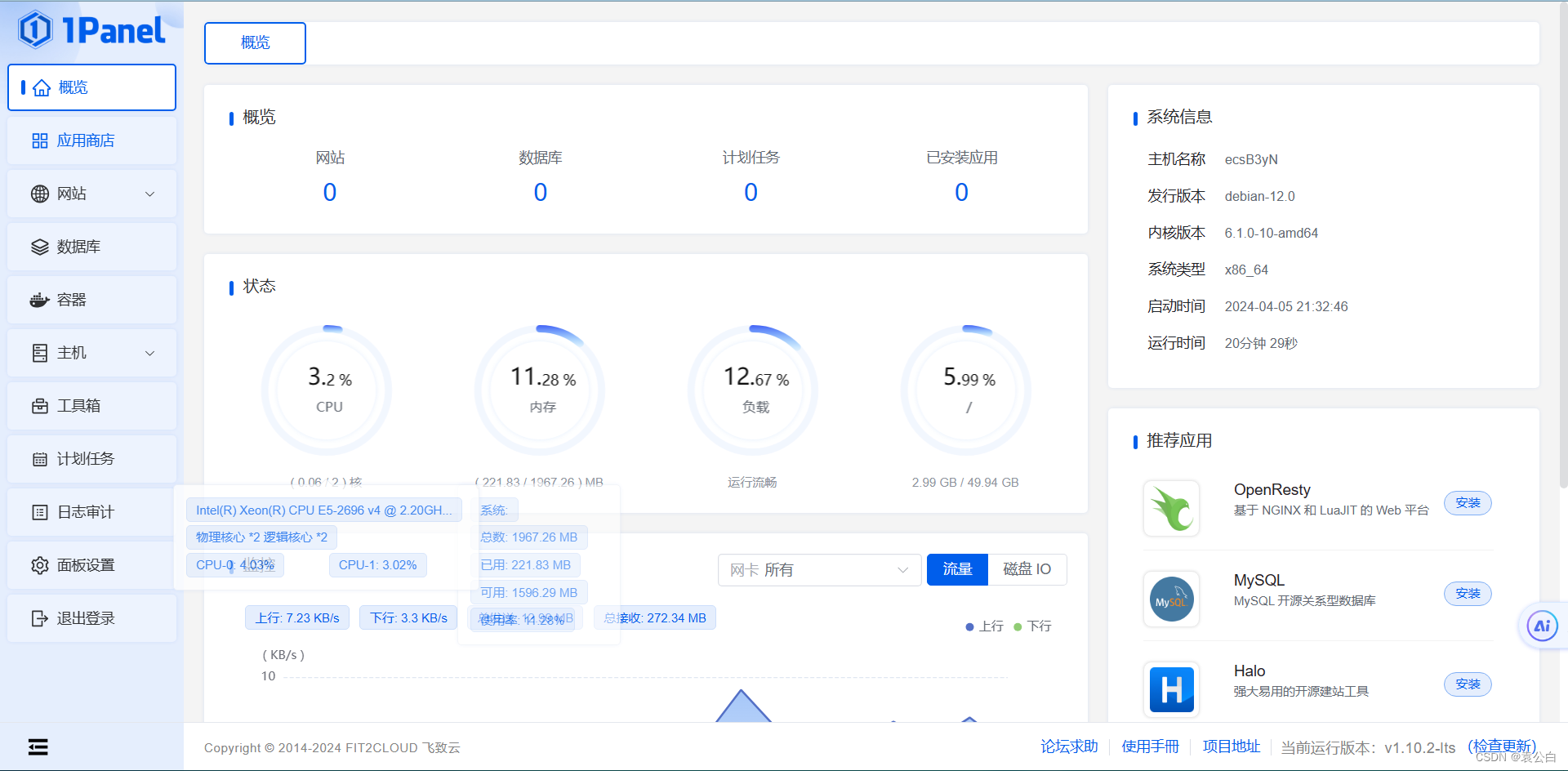
Task: Click the 网站 globe icon
Action: coord(40,194)
